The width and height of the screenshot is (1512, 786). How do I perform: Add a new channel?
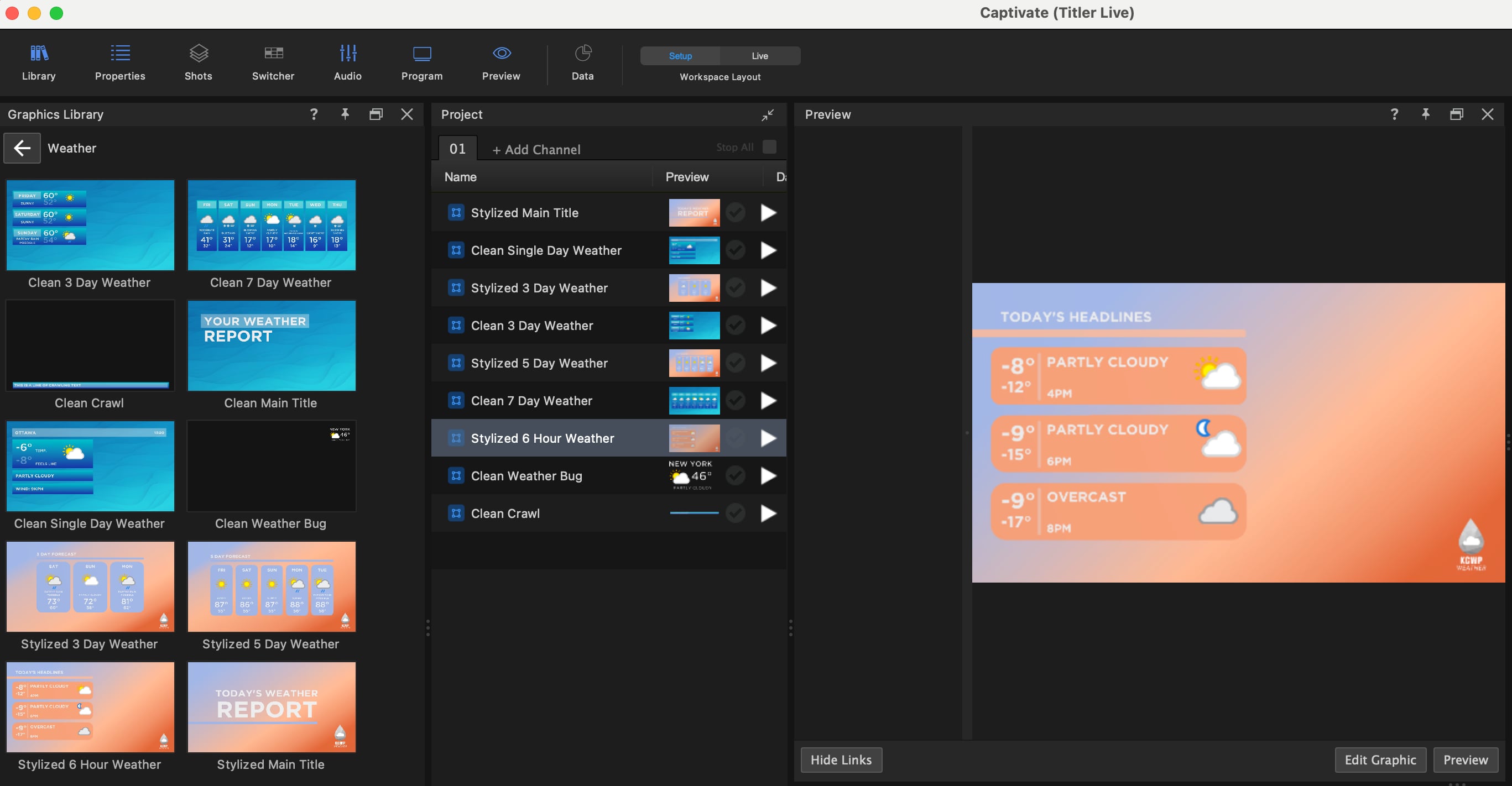[x=536, y=150]
